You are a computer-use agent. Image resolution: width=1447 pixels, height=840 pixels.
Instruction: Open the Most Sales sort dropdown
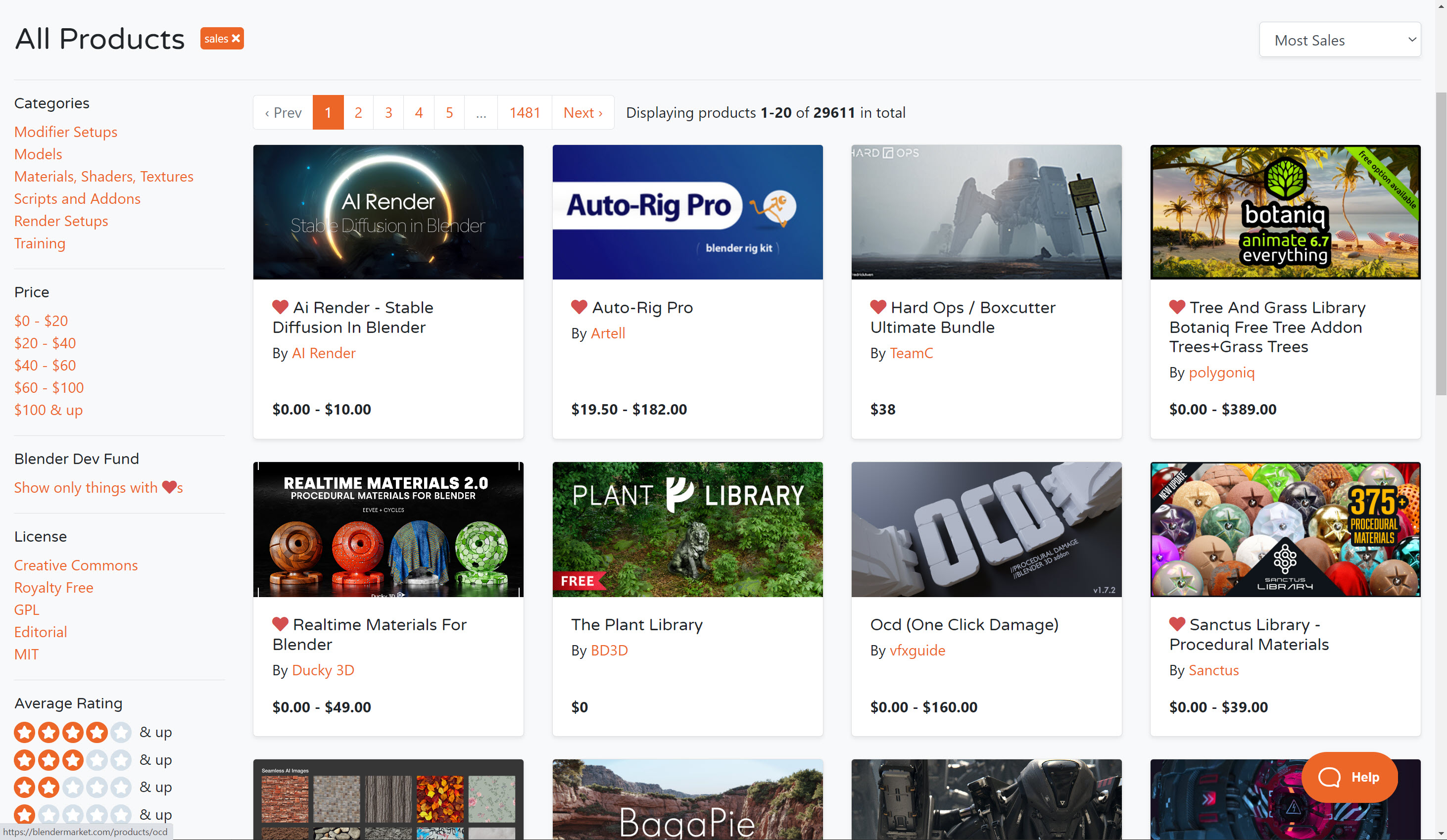click(x=1340, y=40)
